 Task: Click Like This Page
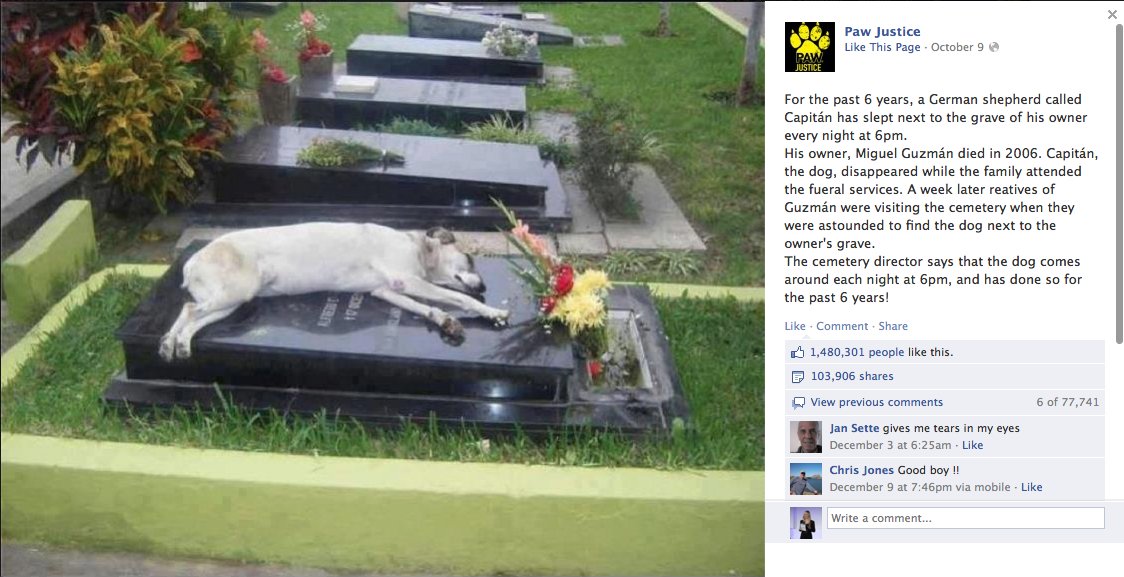tap(882, 47)
